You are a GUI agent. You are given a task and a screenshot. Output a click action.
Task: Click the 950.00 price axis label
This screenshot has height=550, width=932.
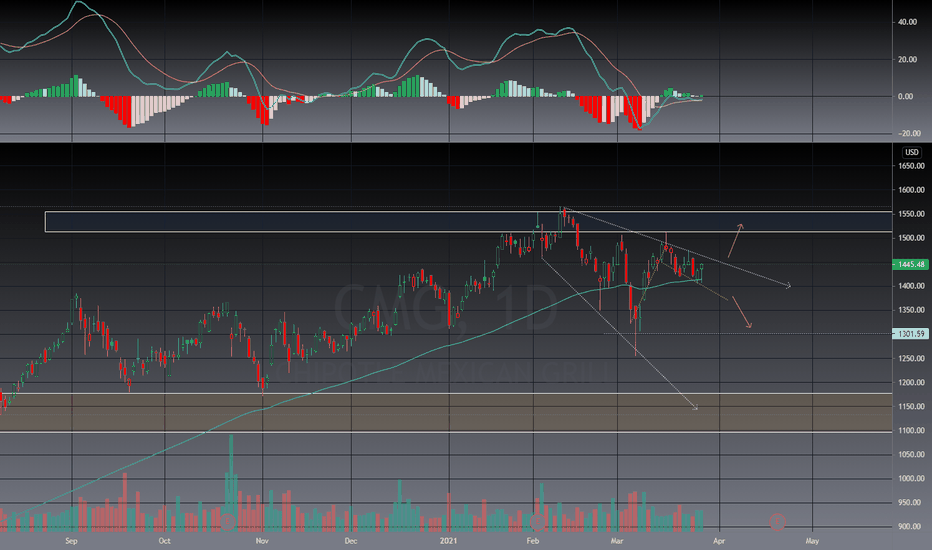tap(911, 502)
